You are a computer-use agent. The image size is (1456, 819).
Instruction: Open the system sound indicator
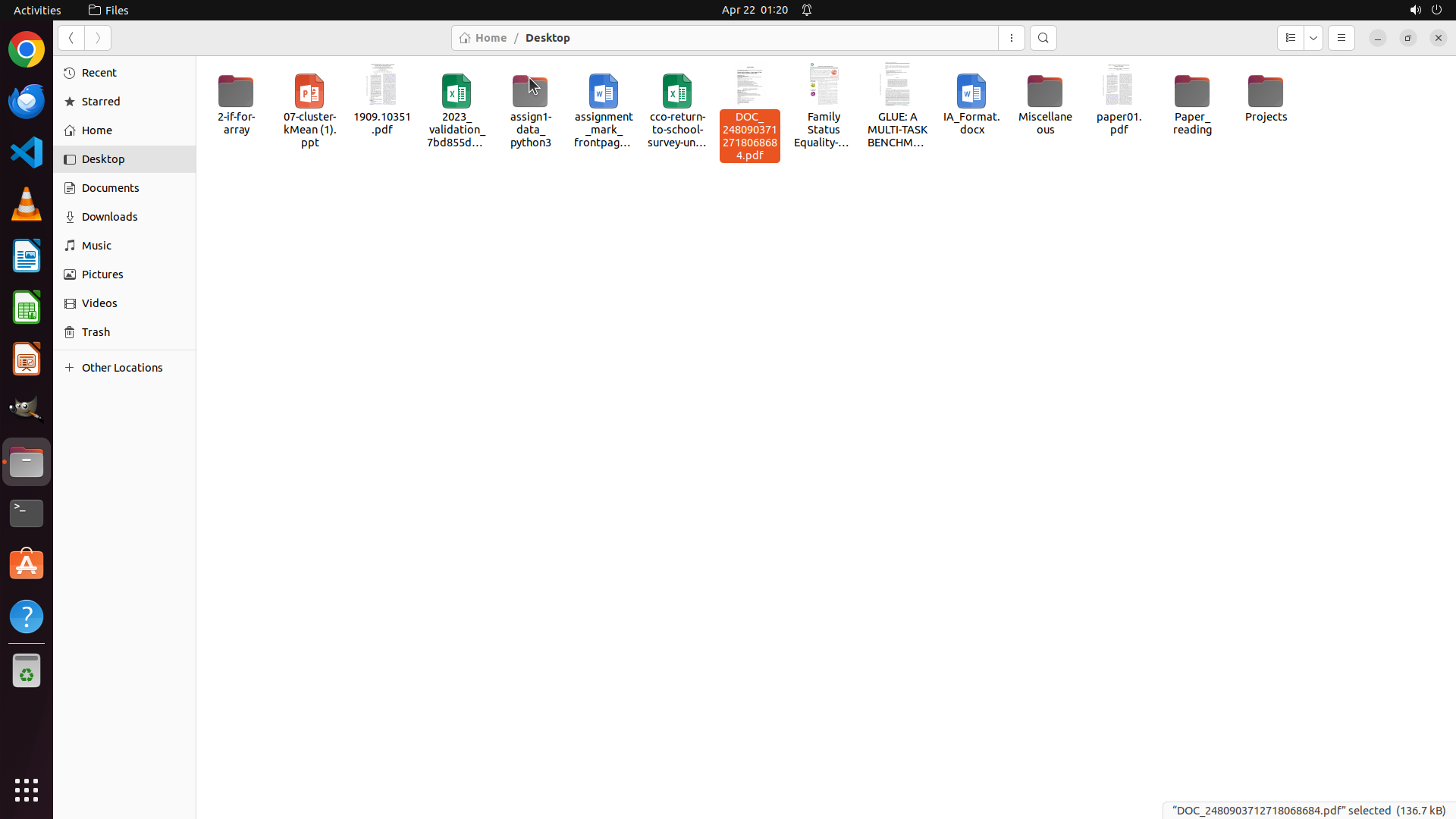[x=1414, y=10]
